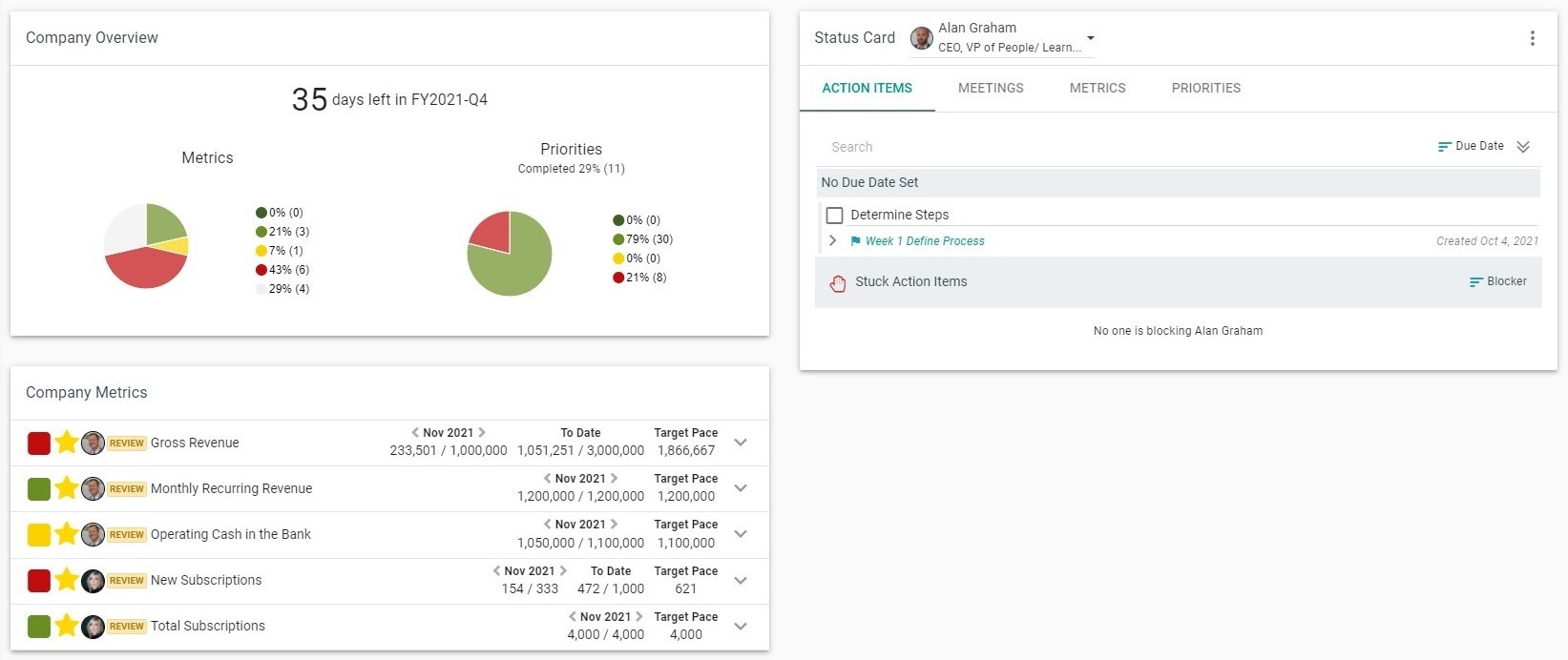The height and width of the screenshot is (660, 1568).
Task: Expand the action items double-chevron
Action: 1523,147
